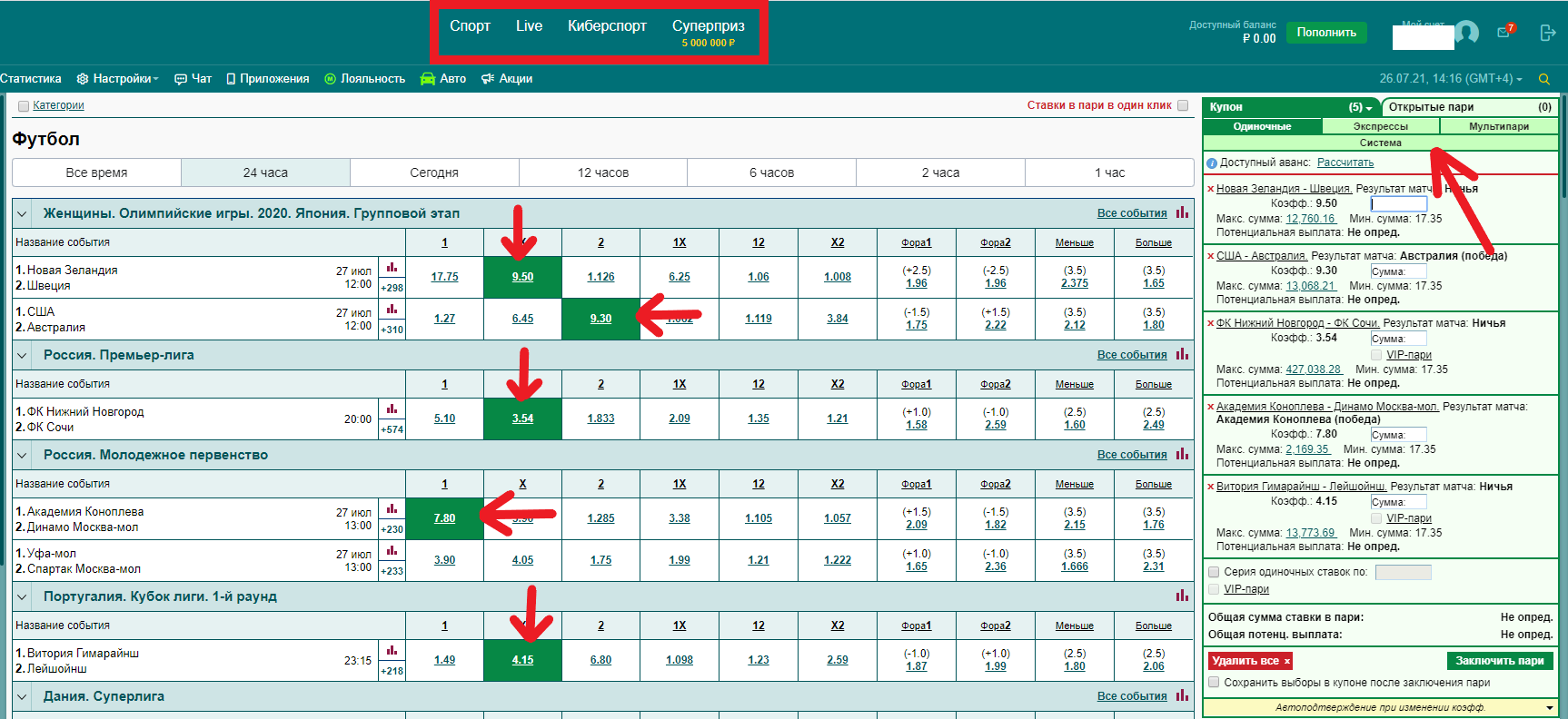Open statistics icon for Витория Гимарайнш match
1568x719 pixels.
click(392, 651)
